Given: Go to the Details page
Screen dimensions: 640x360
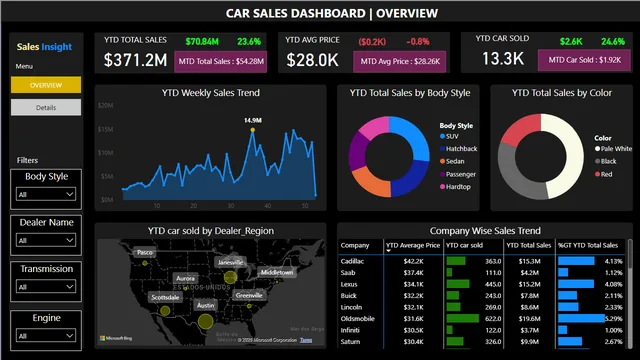Looking at the screenshot, I should click(x=46, y=107).
